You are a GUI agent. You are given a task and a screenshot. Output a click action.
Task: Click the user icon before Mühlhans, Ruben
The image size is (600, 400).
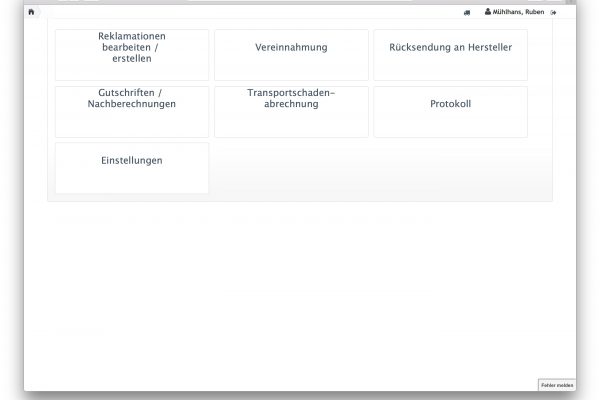tap(488, 12)
